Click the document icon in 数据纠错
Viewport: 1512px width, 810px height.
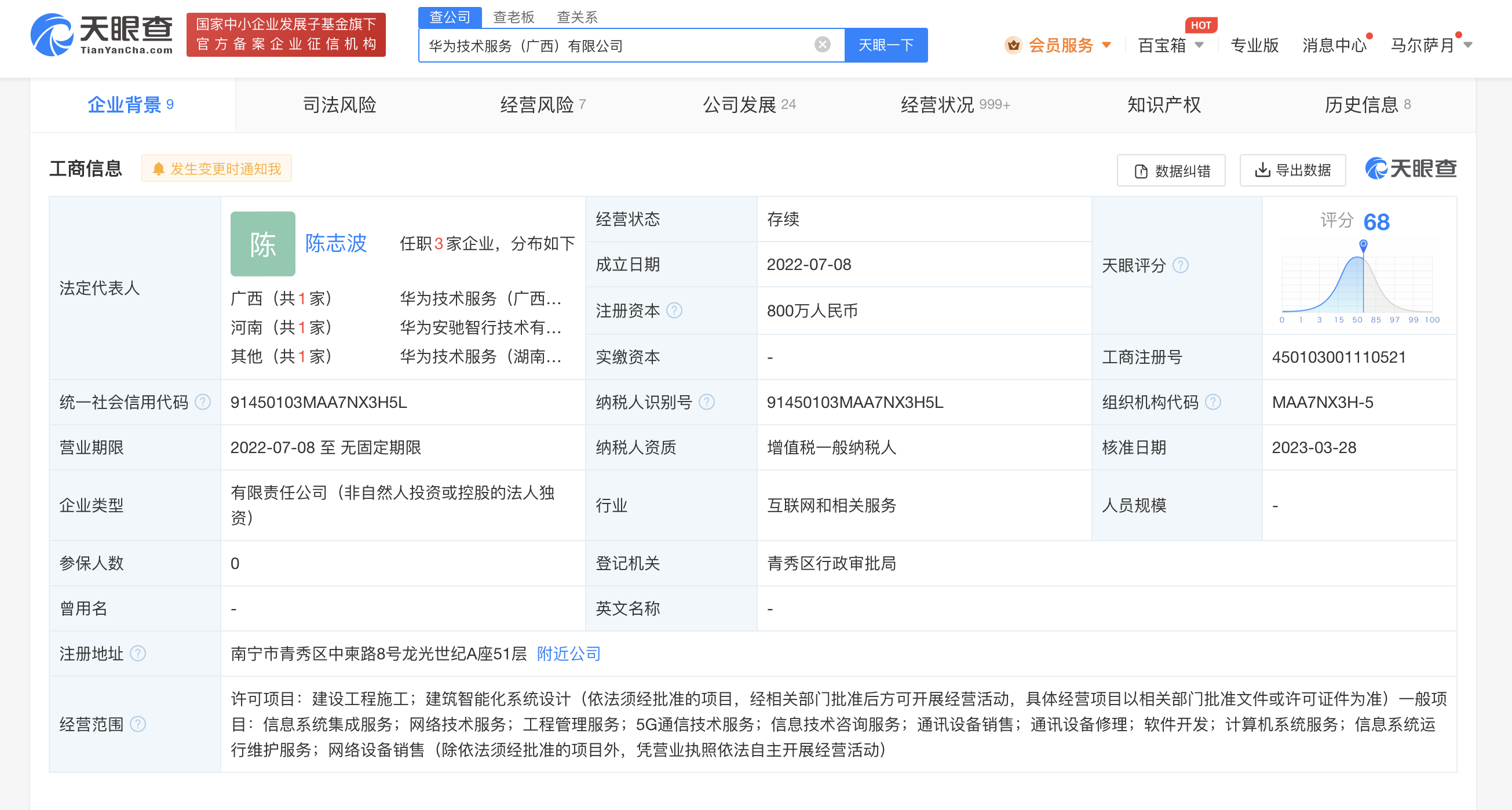tap(1141, 171)
